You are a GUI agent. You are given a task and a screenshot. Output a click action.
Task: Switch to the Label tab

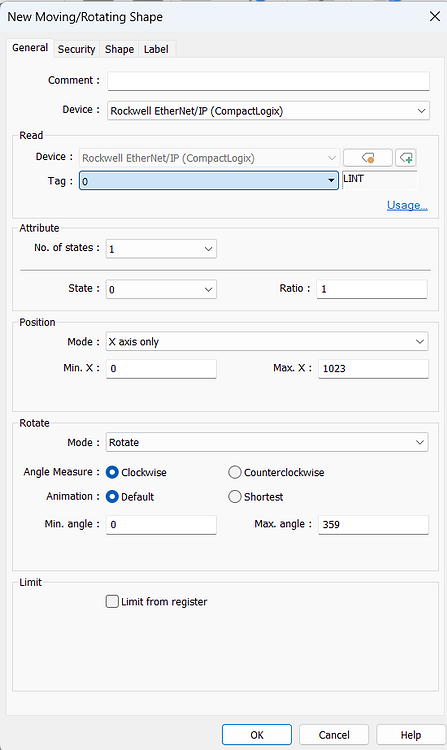(x=156, y=49)
